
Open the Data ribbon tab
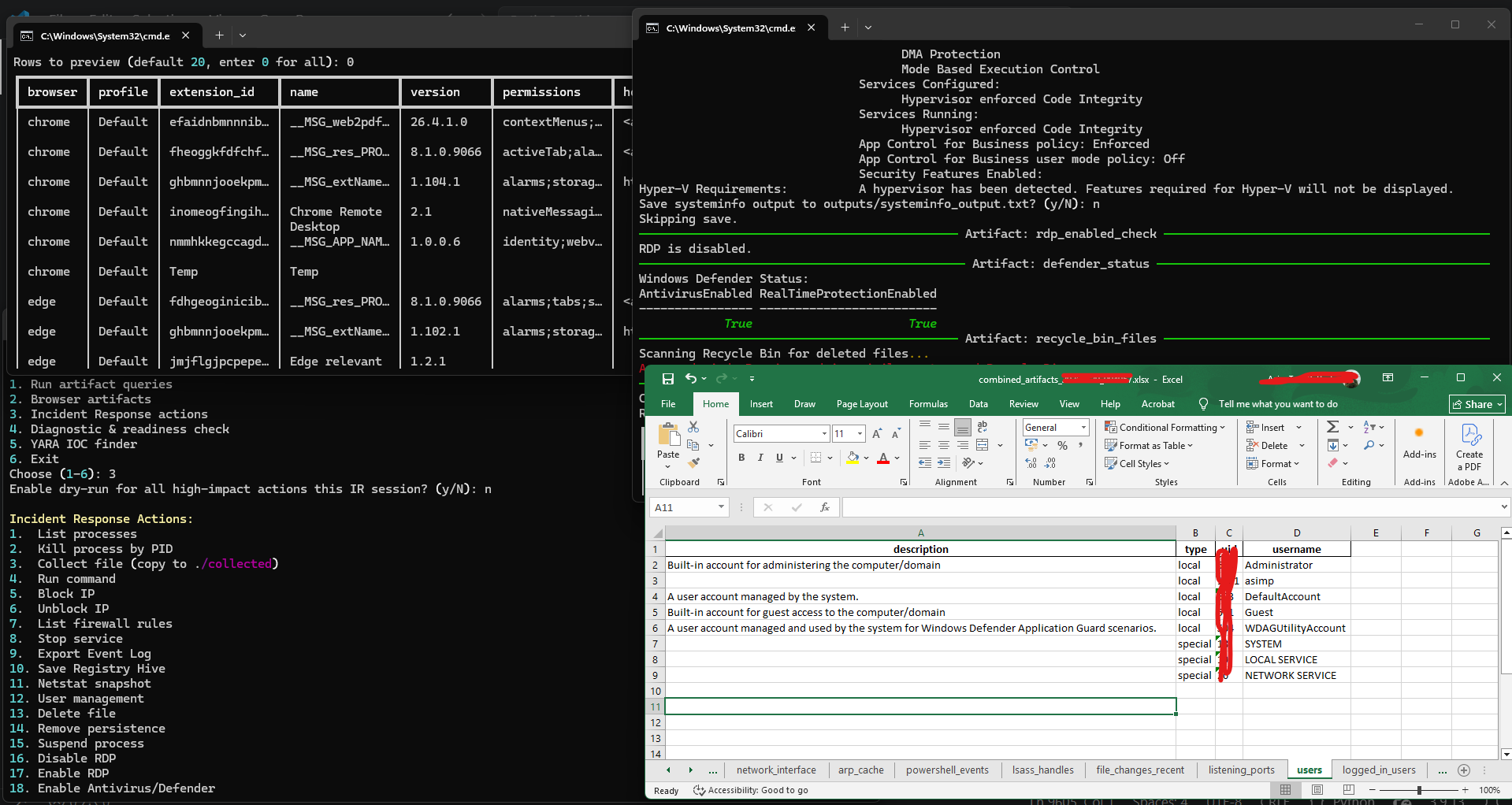(x=979, y=404)
